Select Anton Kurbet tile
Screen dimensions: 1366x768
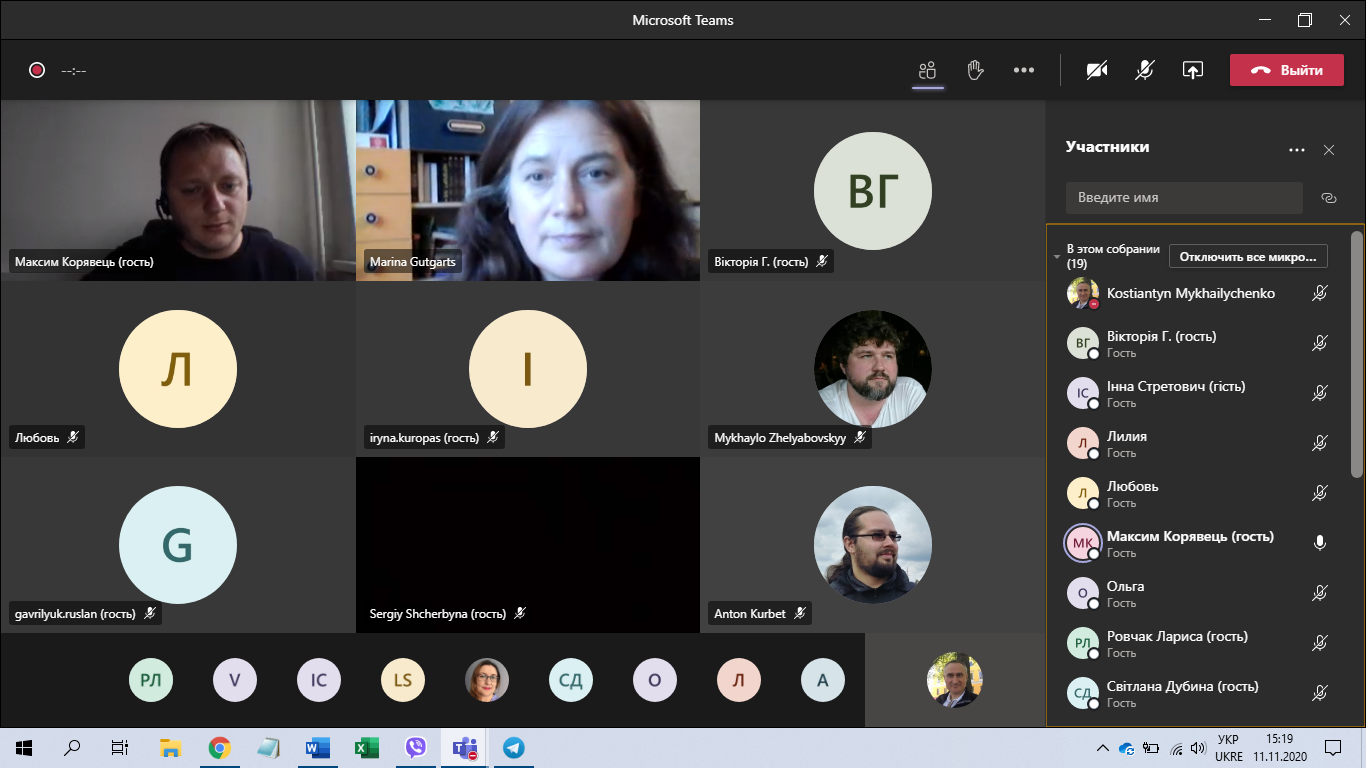pyautogui.click(x=873, y=545)
